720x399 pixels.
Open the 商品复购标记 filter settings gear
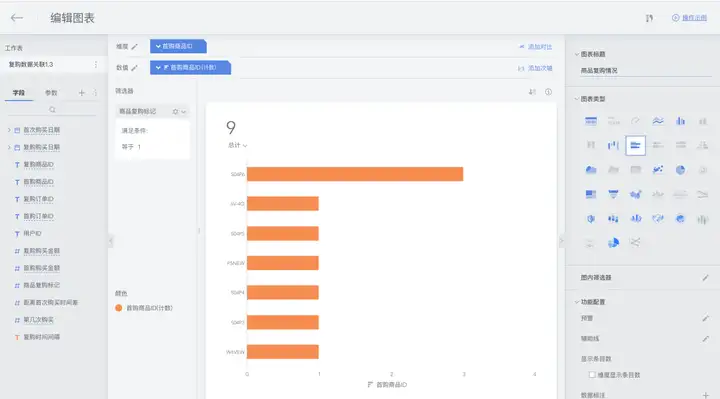tap(175, 112)
